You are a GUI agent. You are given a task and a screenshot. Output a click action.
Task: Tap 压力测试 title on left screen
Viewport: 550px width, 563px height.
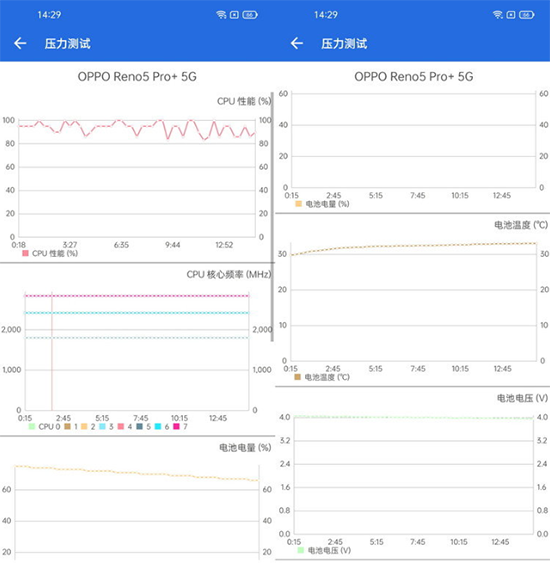coord(67,44)
